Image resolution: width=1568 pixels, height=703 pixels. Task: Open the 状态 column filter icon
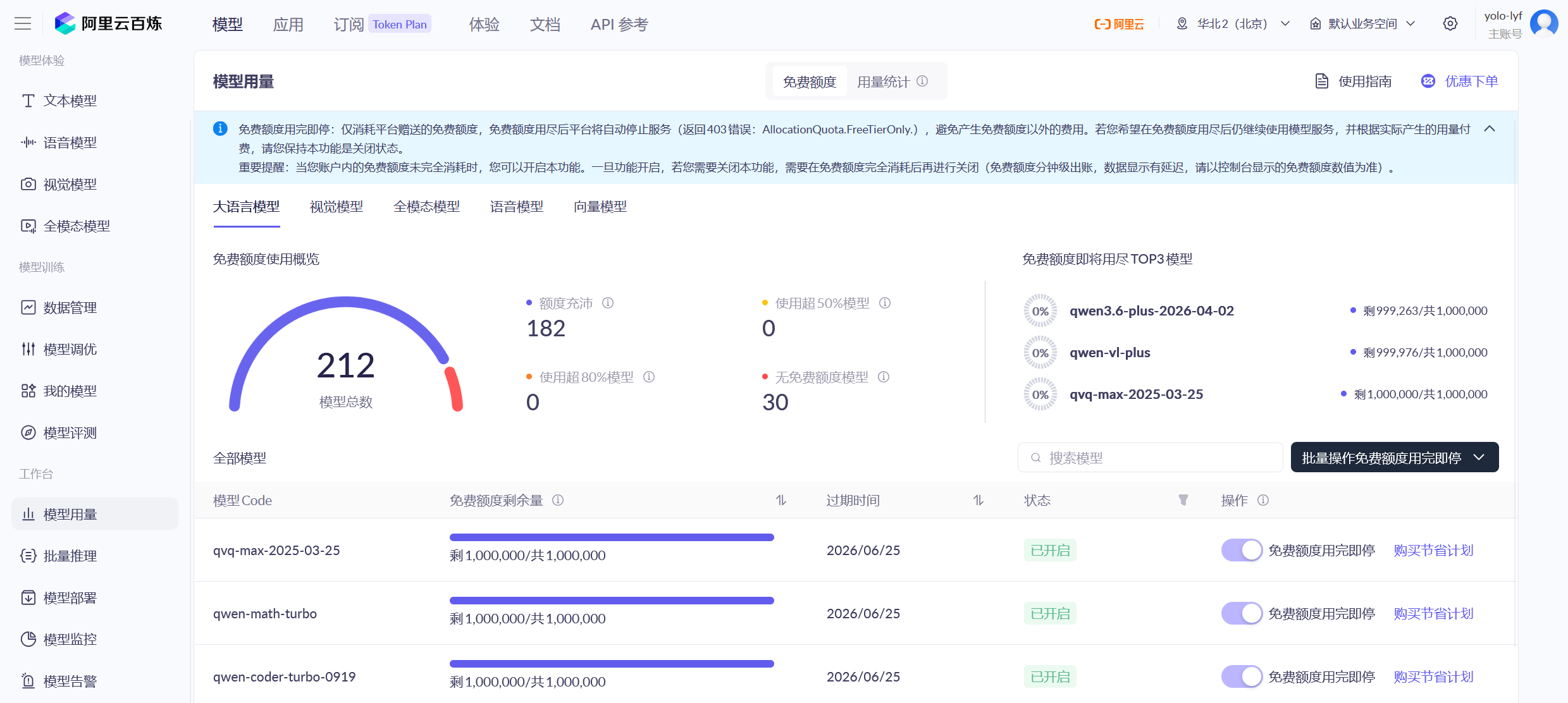[1183, 500]
